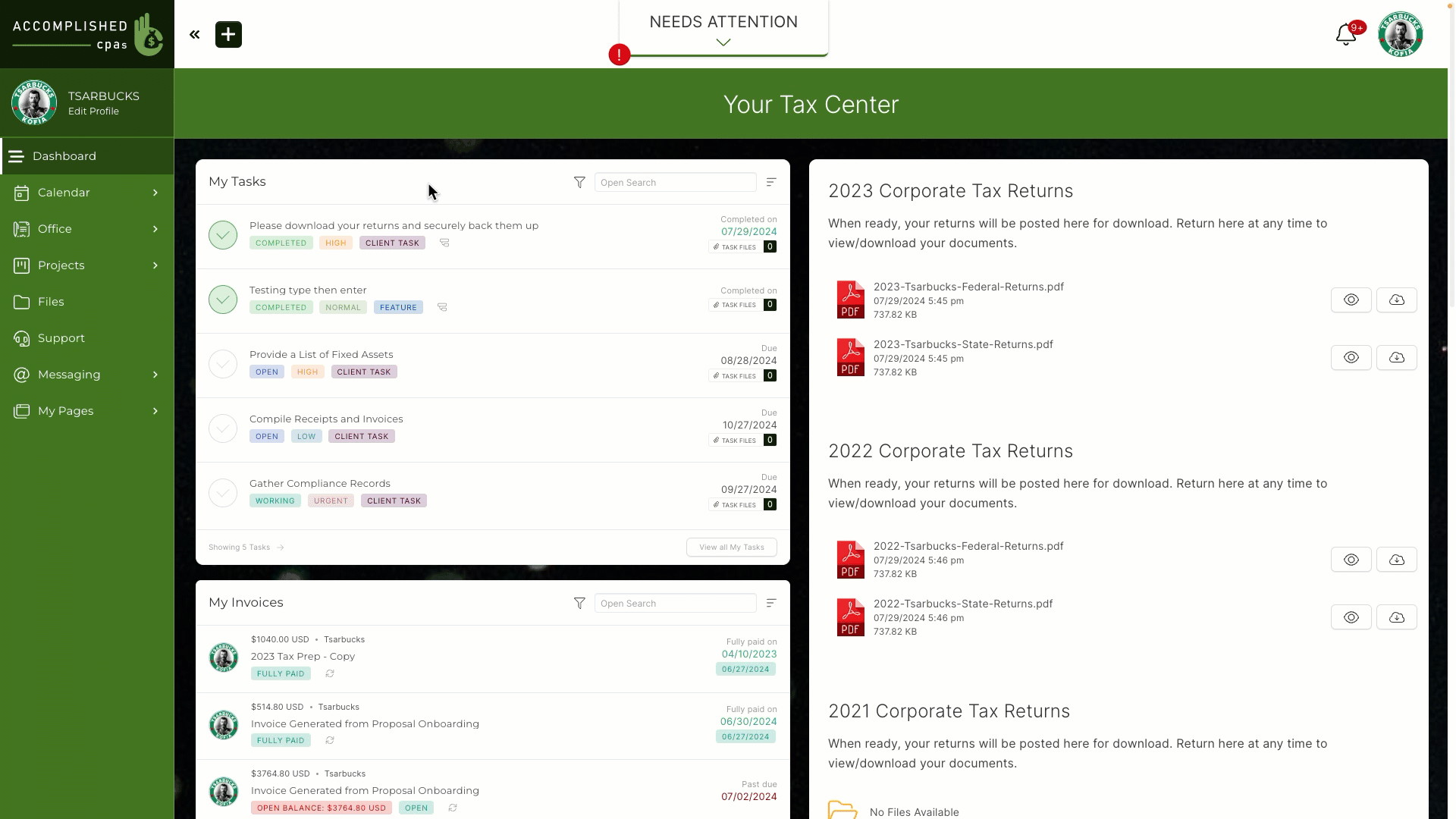This screenshot has height=819, width=1456.
Task: Click the Projects sidebar icon
Action: [x=21, y=265]
